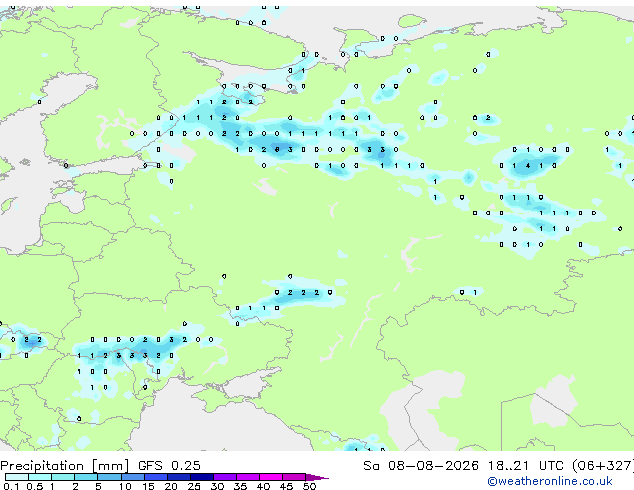Click the '25' legend scale label
The height and width of the screenshot is (490, 634).
[194, 486]
